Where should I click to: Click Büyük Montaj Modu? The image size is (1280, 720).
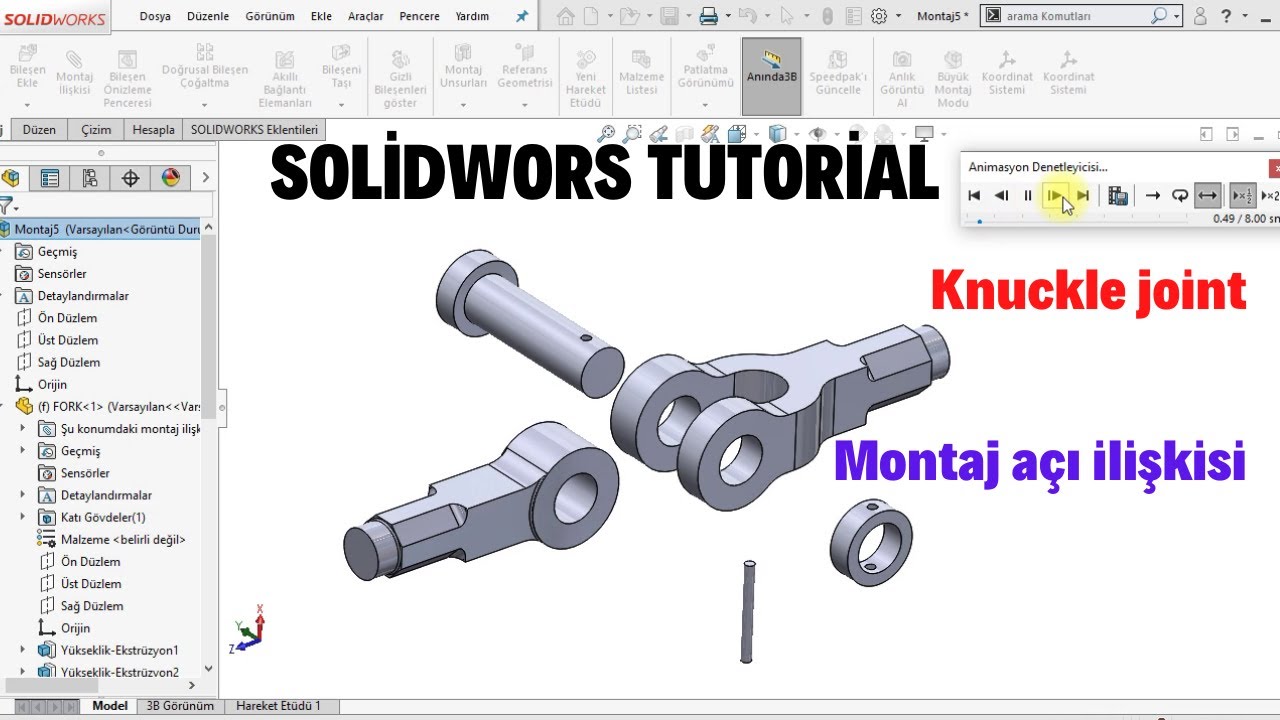tap(953, 77)
